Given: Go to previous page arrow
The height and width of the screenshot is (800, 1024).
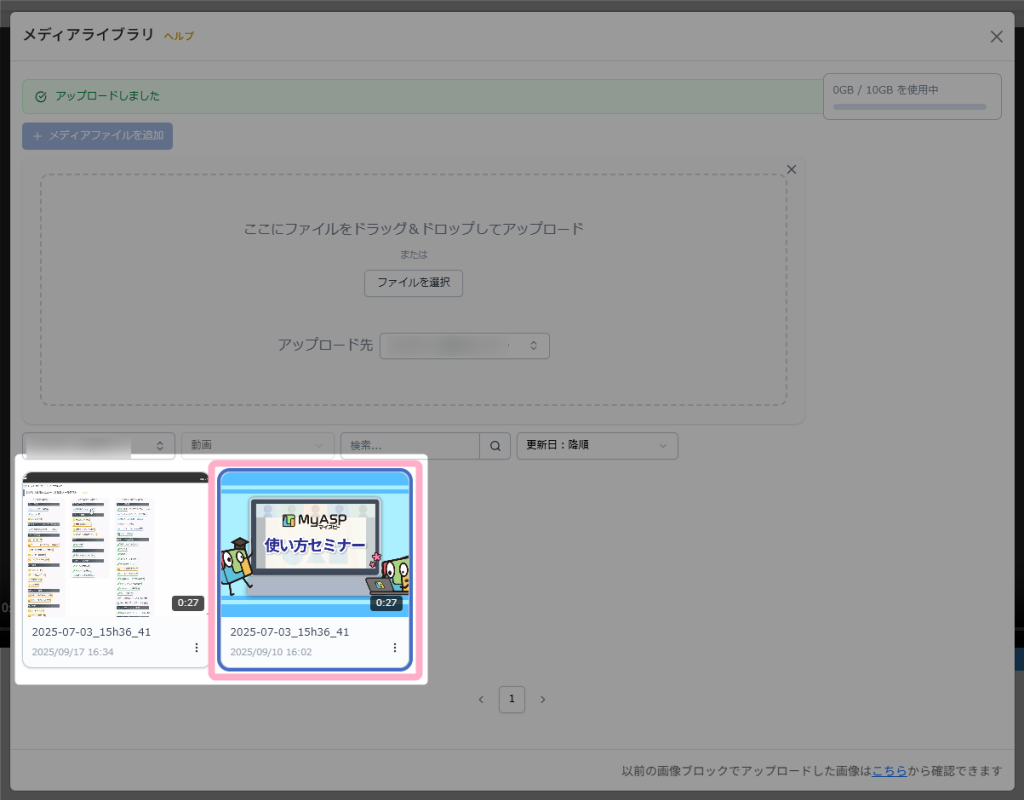Looking at the screenshot, I should coord(481,700).
